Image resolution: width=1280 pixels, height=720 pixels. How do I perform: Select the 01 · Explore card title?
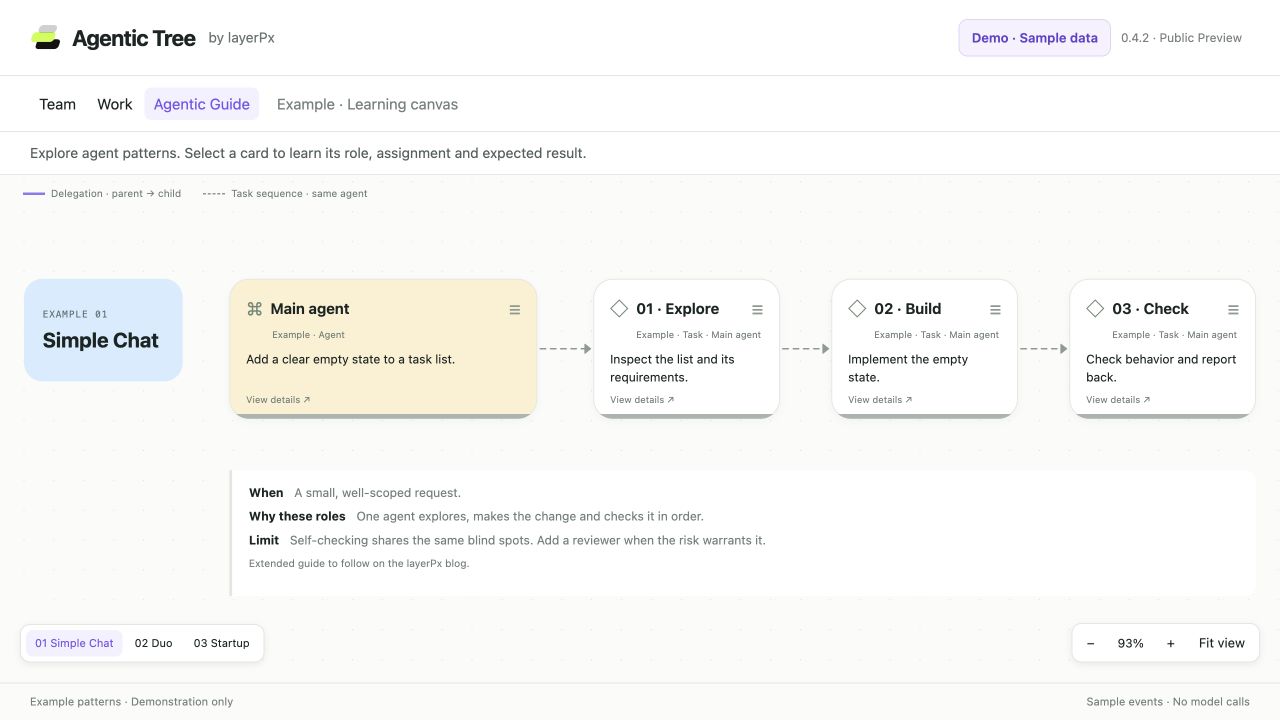(678, 309)
